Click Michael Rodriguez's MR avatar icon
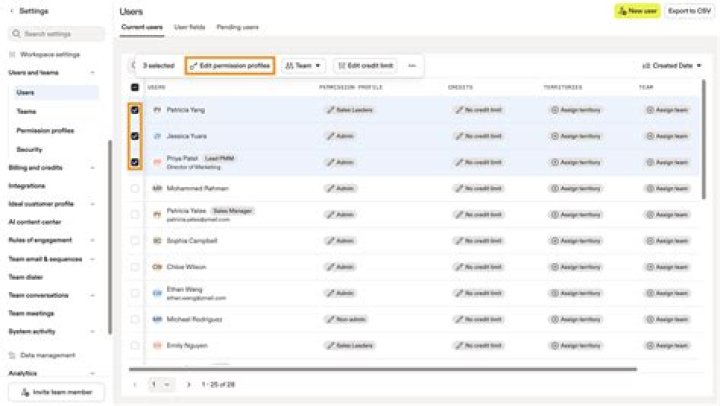Image resolution: width=720 pixels, height=406 pixels. [157, 319]
